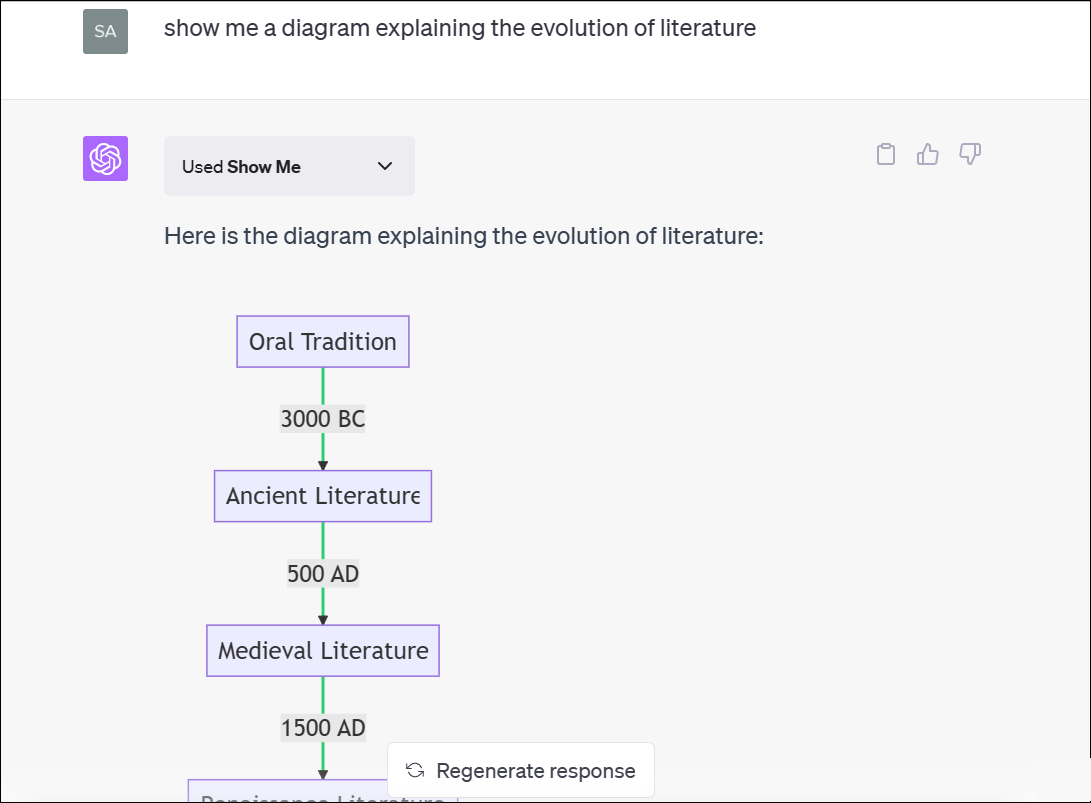The width and height of the screenshot is (1091, 803).
Task: Click the thumbs up icon
Action: pos(928,154)
